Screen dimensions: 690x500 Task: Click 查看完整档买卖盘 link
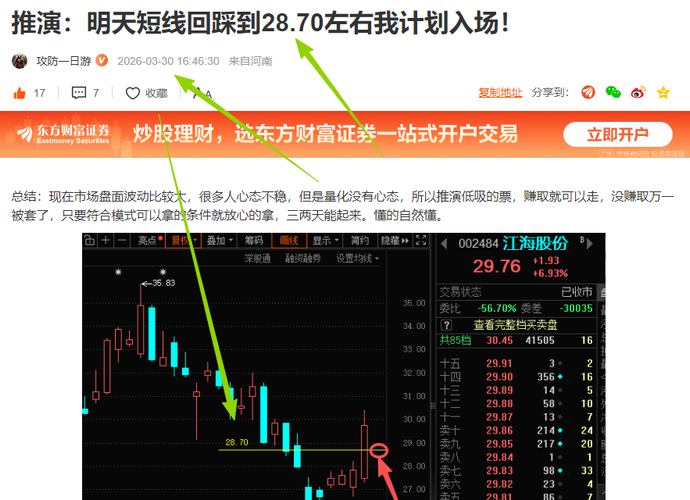pos(515,325)
